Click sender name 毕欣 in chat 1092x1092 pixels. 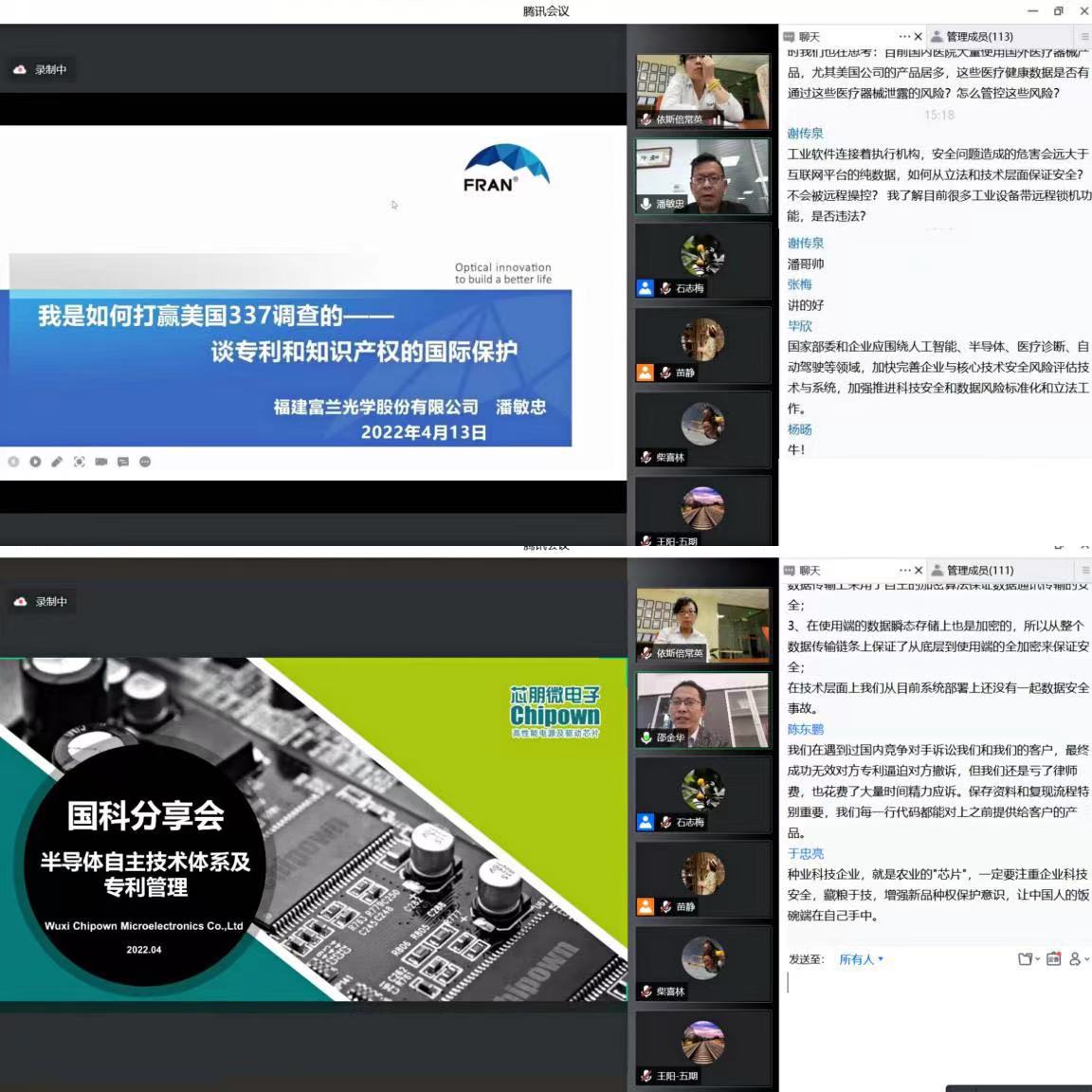[x=799, y=325]
